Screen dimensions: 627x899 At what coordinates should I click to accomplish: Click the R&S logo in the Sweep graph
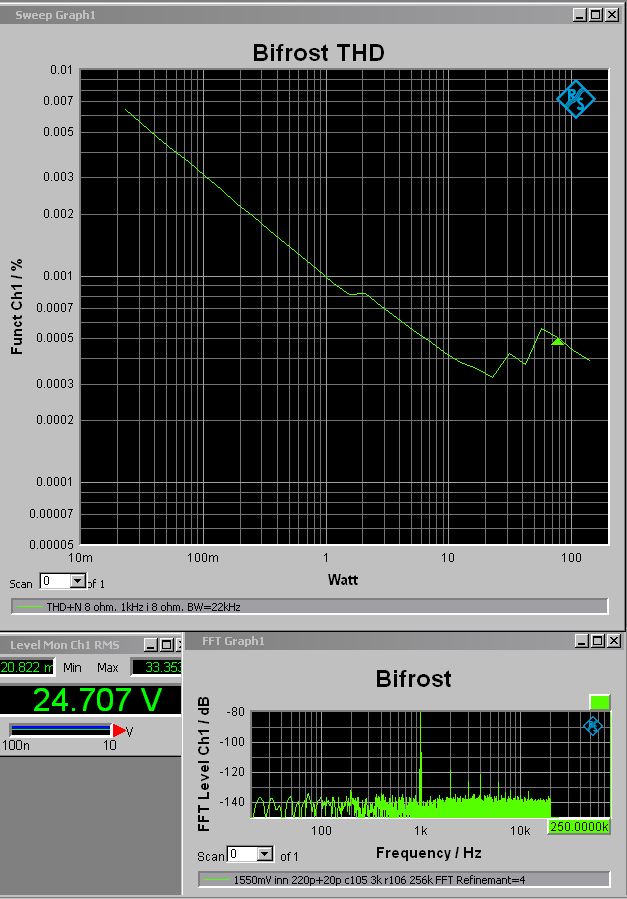coord(576,99)
